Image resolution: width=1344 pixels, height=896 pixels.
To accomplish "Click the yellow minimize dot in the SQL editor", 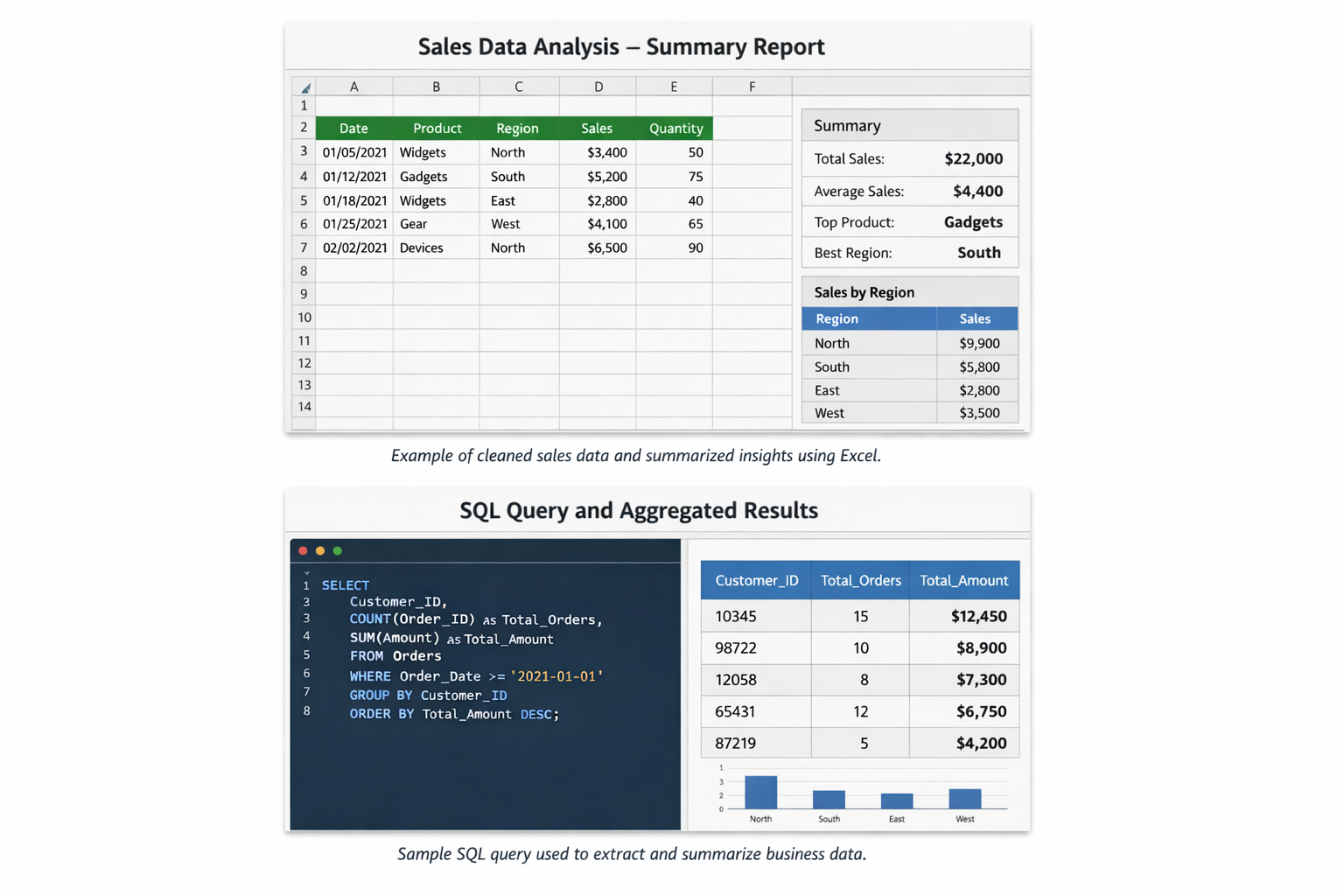I will click(320, 550).
